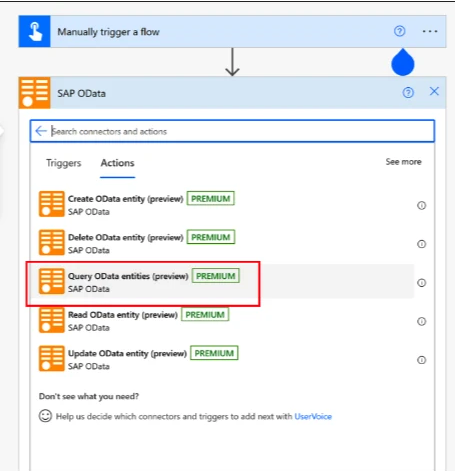455x471 pixels.
Task: Focus the Search connectors and actions field
Action: point(232,131)
